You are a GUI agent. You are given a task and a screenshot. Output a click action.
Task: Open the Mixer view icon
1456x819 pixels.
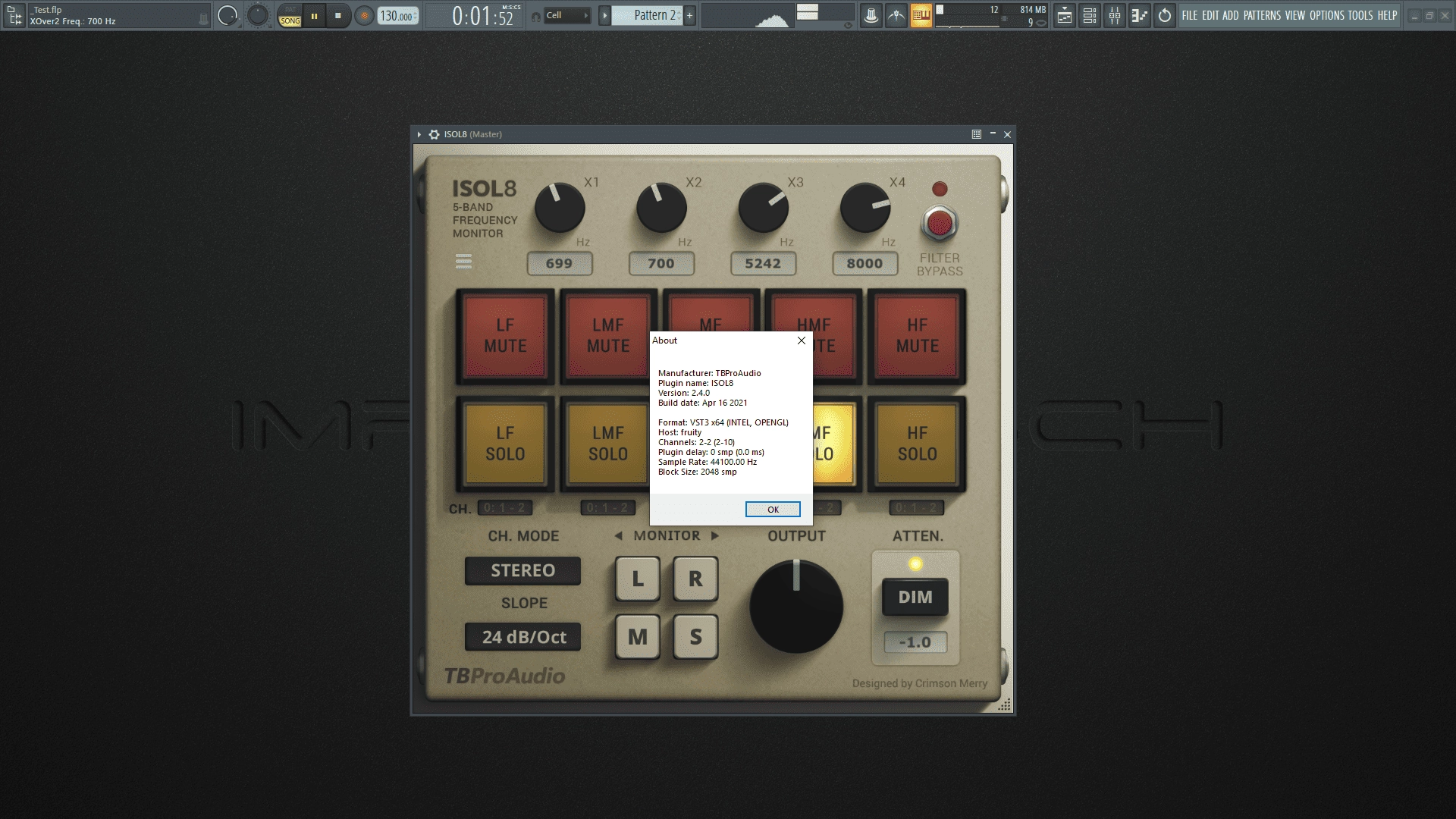coord(1115,15)
